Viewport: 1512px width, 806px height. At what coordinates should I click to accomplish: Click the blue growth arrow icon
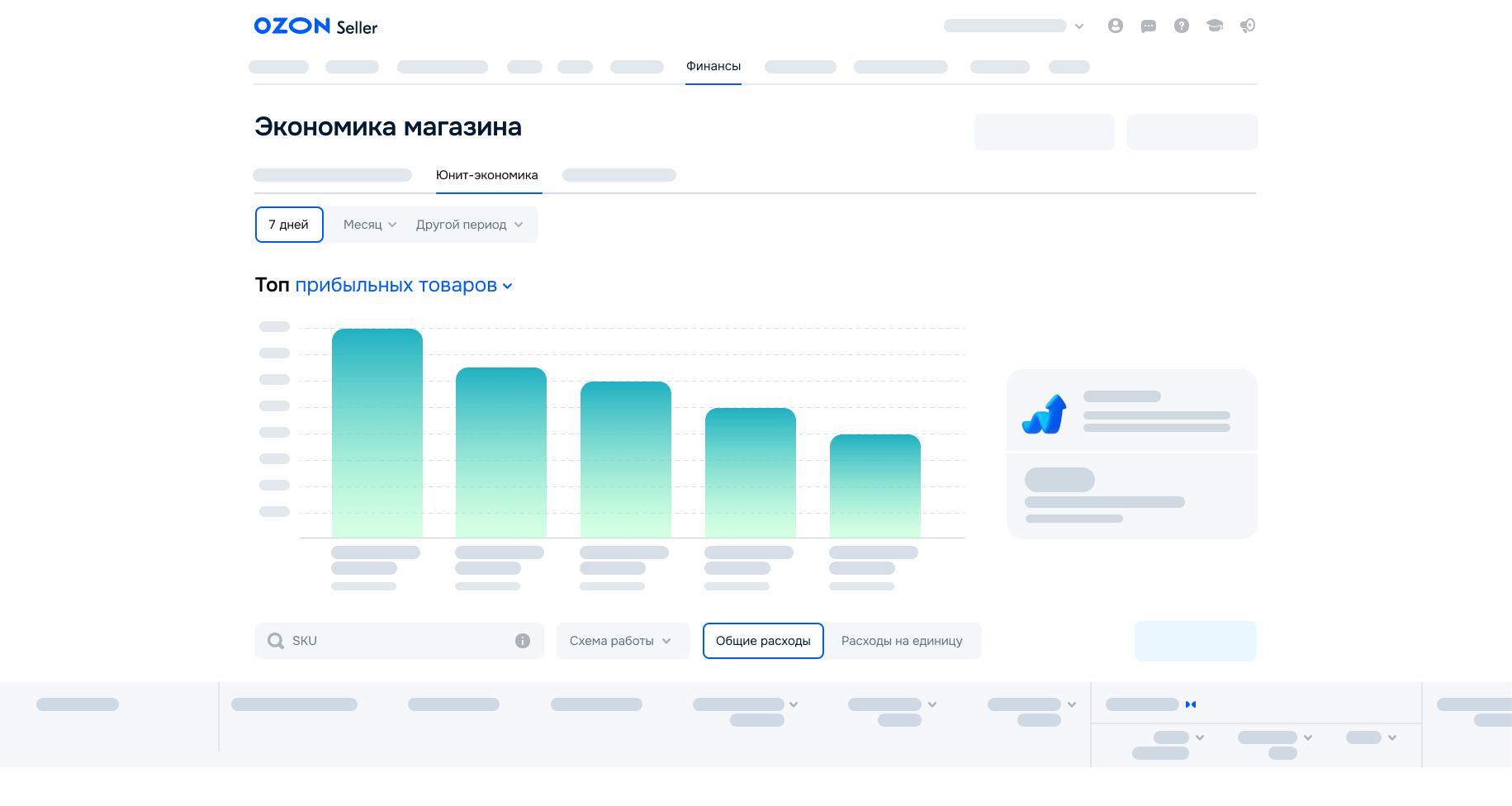coord(1045,414)
